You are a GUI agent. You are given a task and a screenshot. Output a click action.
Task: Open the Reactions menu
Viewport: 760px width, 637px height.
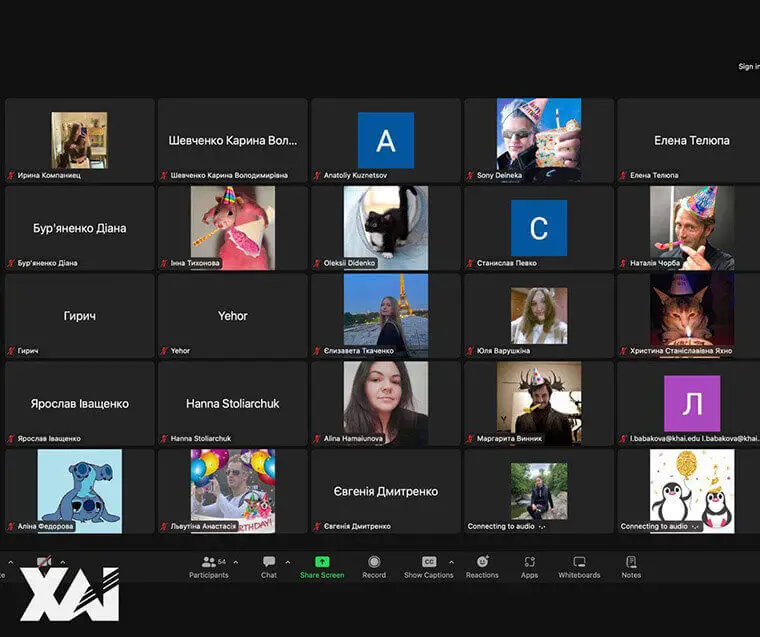pyautogui.click(x=482, y=566)
